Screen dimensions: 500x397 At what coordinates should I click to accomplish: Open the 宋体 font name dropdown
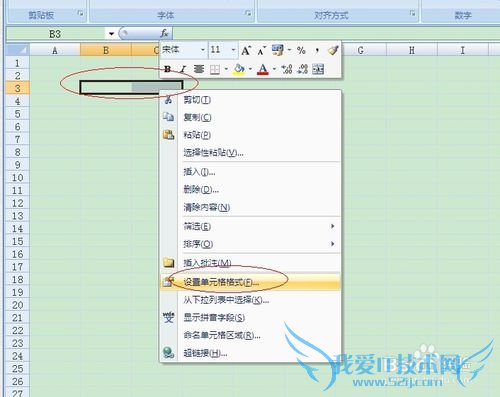pos(202,50)
